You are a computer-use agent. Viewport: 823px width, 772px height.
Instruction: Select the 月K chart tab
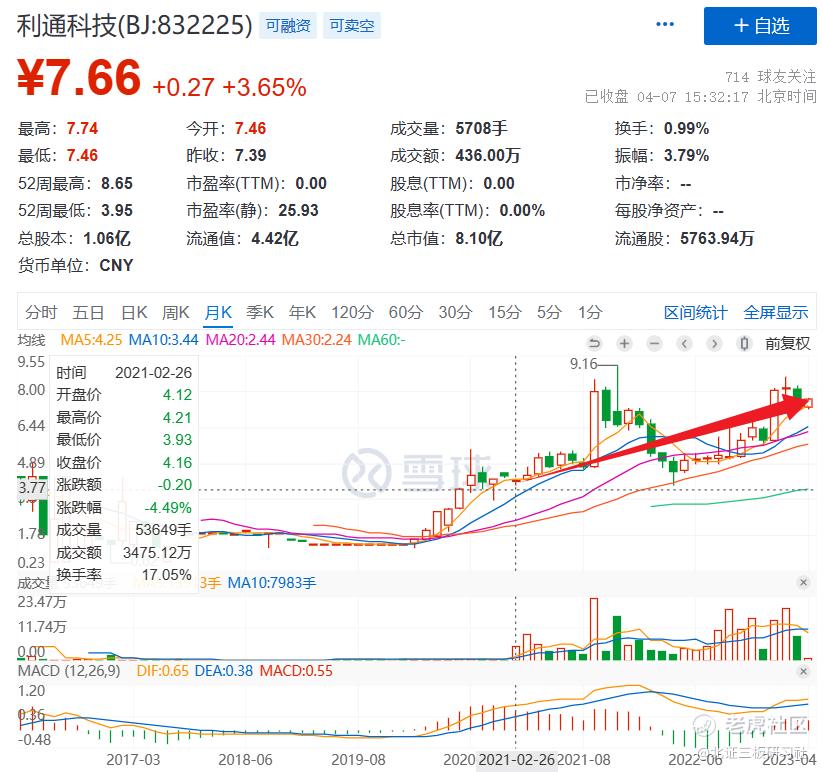218,313
